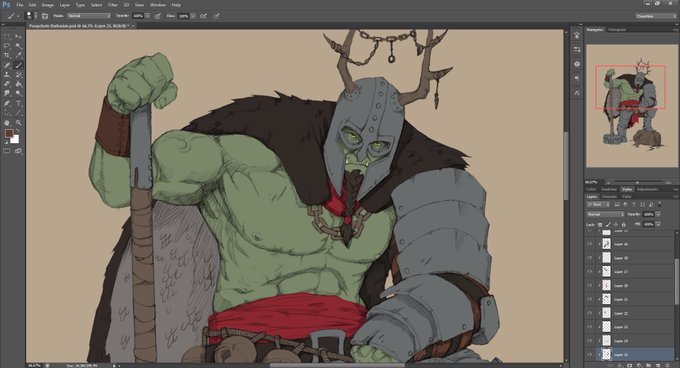
Task: Select the History Brush tool
Action: pyautogui.click(x=18, y=75)
